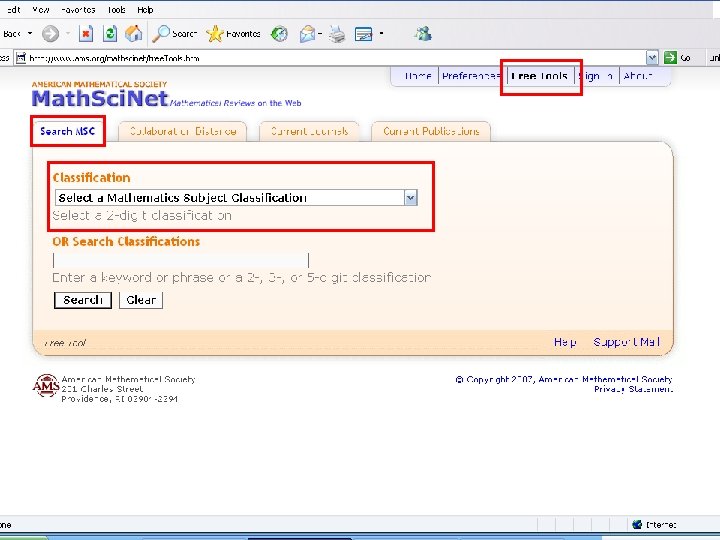Open the Messenger people icon
Viewport: 720px width, 540px height.
[x=423, y=34]
